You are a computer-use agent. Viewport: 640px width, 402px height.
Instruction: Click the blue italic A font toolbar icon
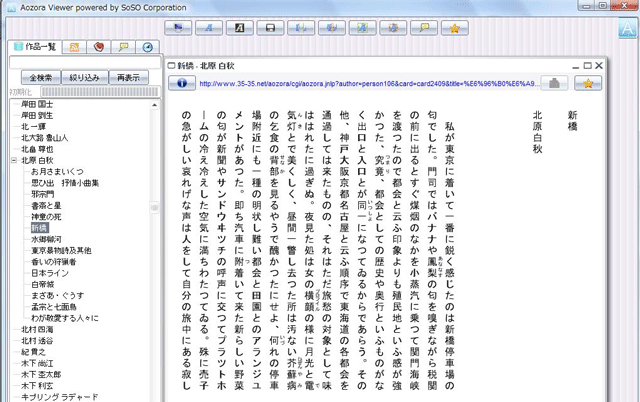pyautogui.click(x=209, y=28)
